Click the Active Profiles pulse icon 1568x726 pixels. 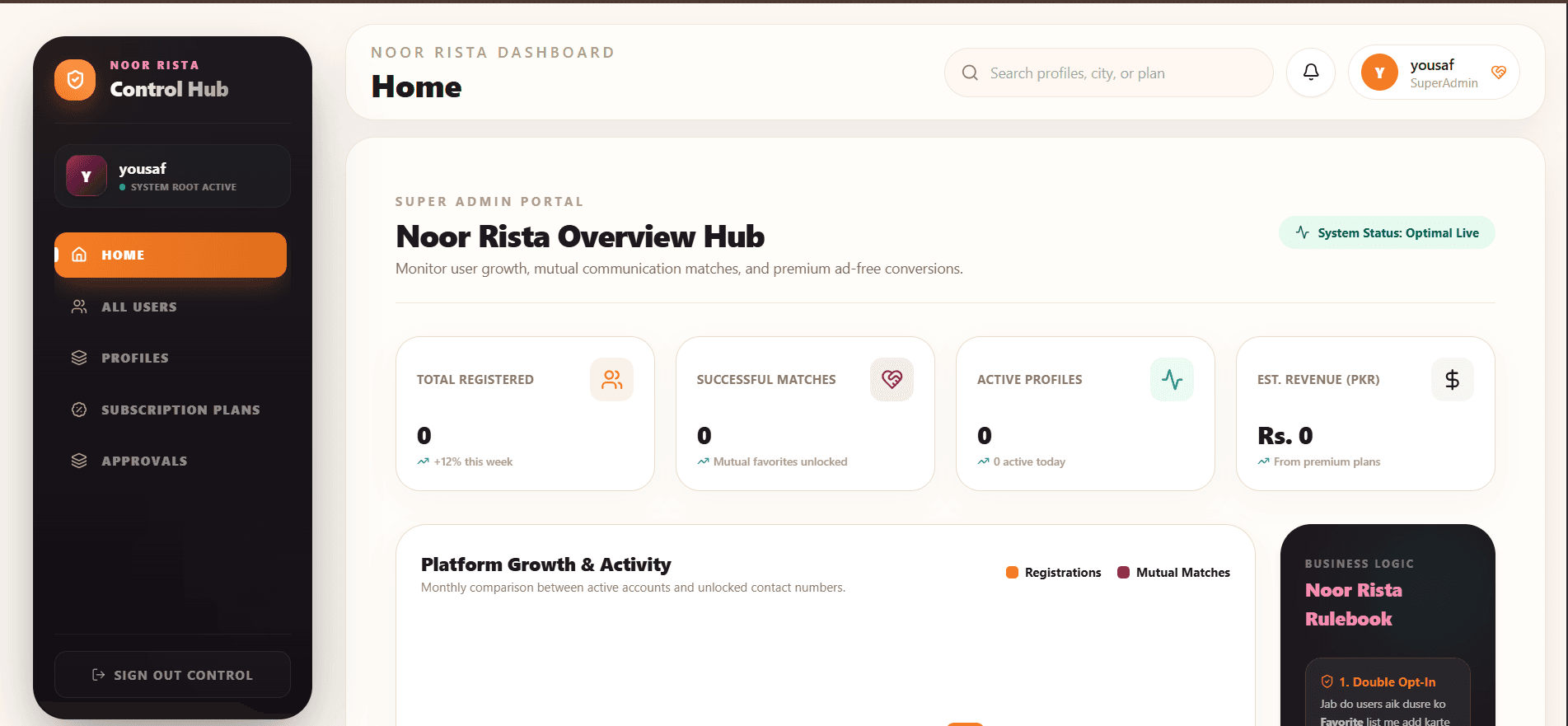tap(1172, 380)
